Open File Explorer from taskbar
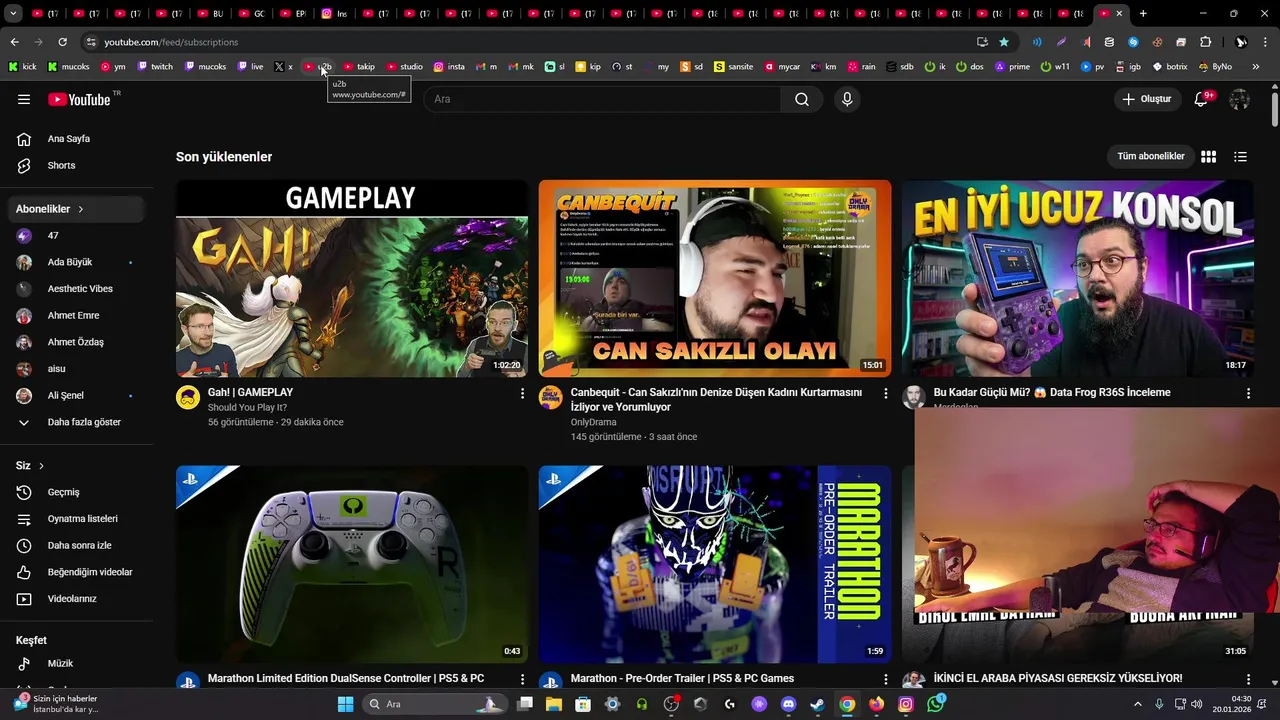The image size is (1280, 720). coord(554,704)
